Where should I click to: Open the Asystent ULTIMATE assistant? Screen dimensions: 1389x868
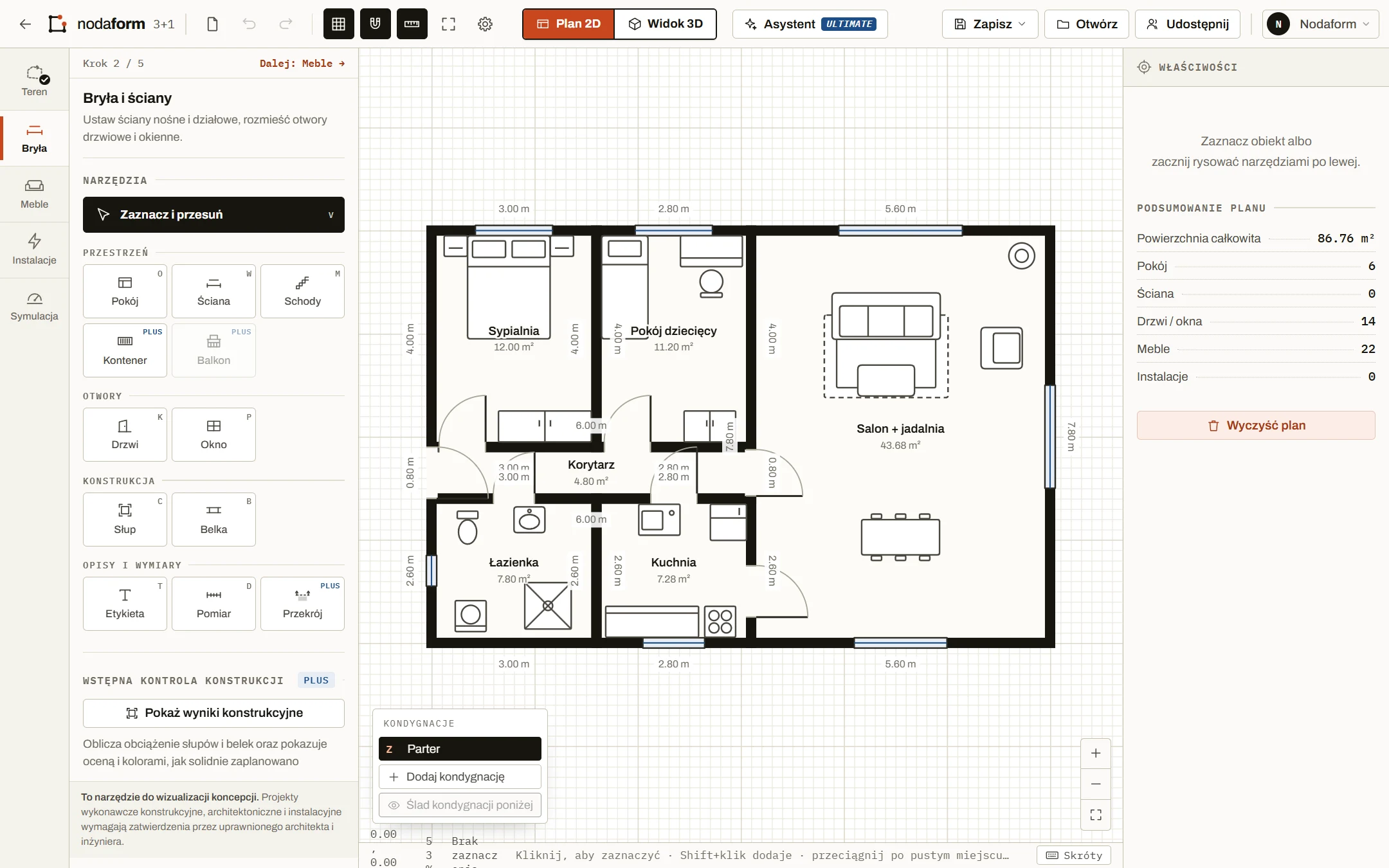click(x=810, y=24)
